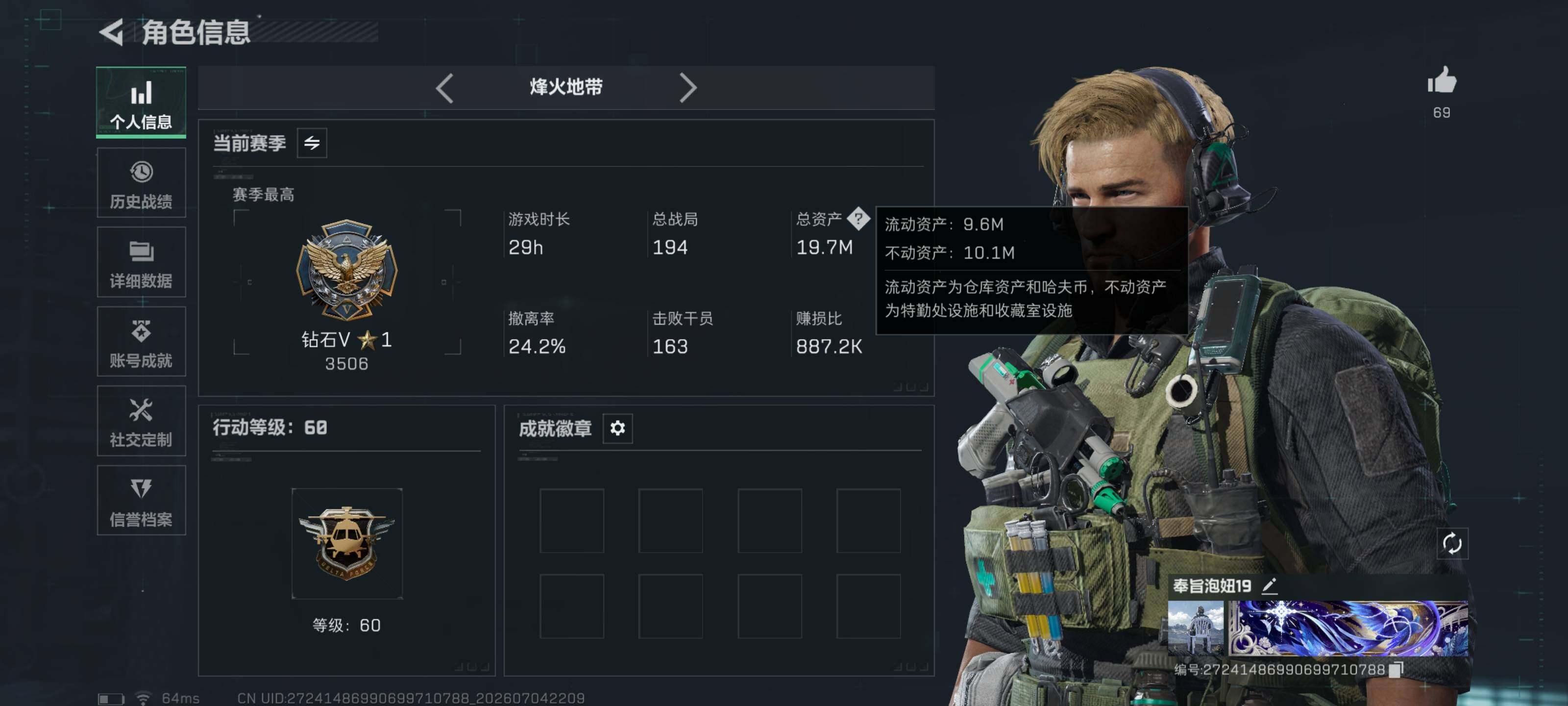Select the first empty achievement badge slot
This screenshot has height=706, width=1568.
tap(571, 521)
